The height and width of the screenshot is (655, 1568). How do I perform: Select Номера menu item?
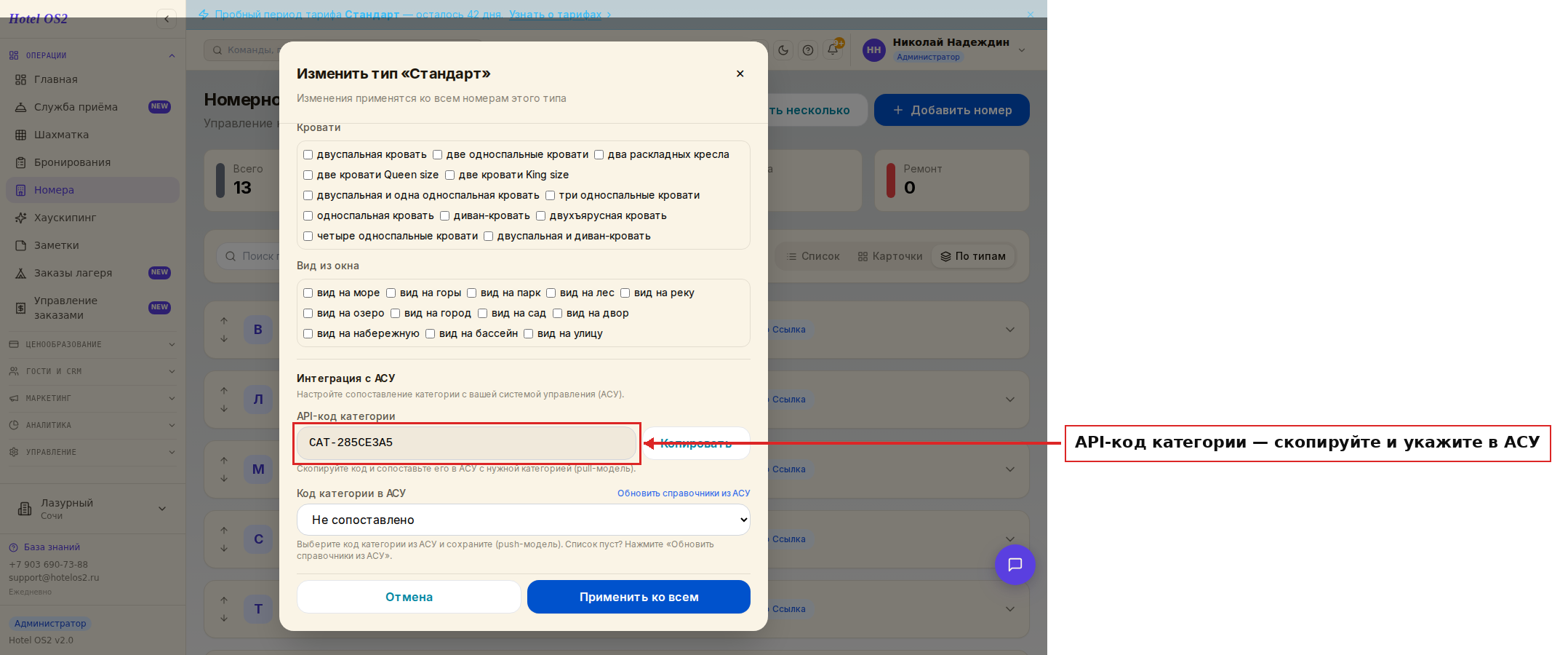(92, 190)
